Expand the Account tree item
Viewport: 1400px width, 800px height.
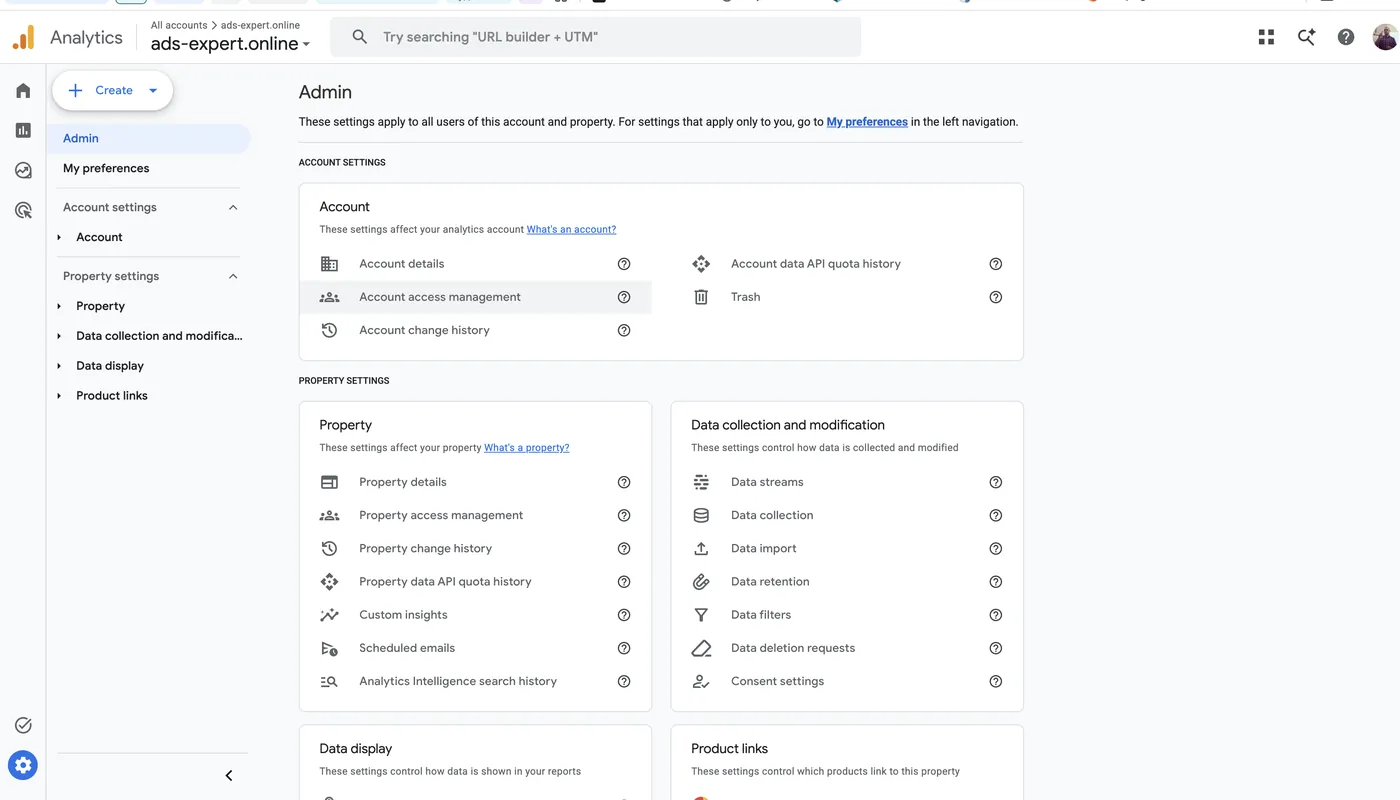pos(59,237)
